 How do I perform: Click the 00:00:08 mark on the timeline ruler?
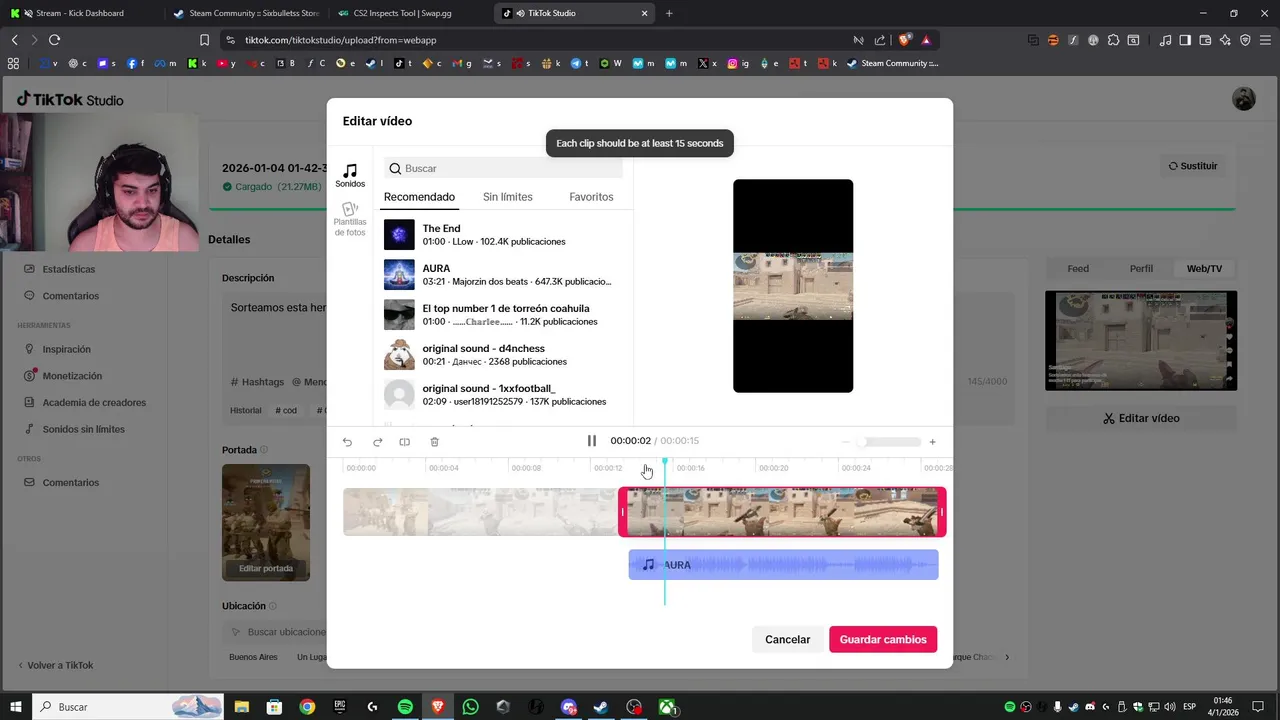pyautogui.click(x=526, y=468)
